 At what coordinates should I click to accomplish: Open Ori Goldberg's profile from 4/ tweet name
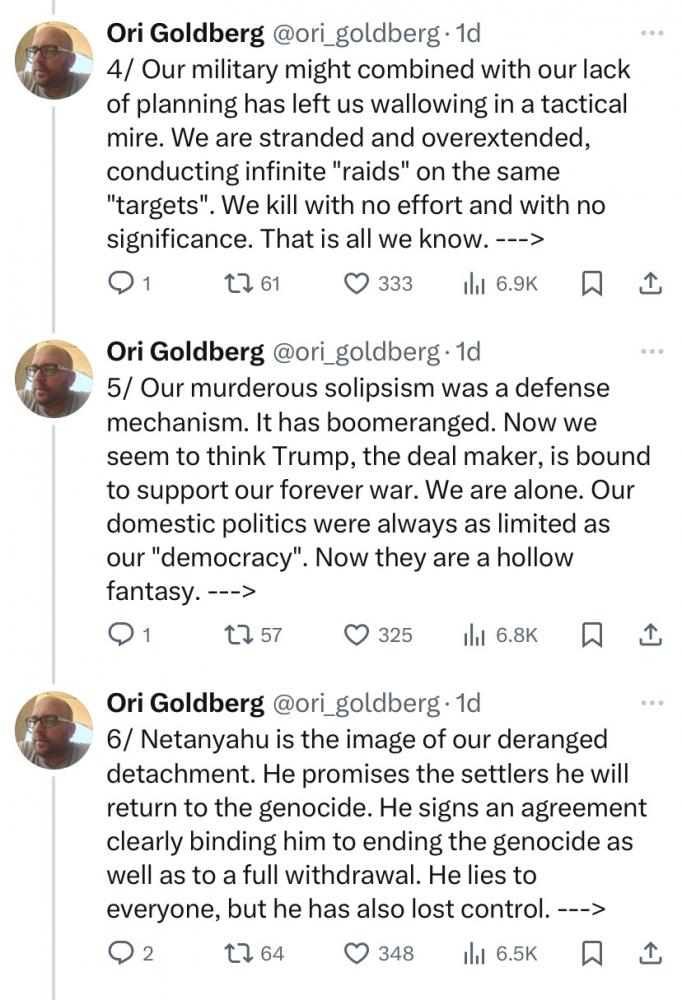pyautogui.click(x=185, y=34)
